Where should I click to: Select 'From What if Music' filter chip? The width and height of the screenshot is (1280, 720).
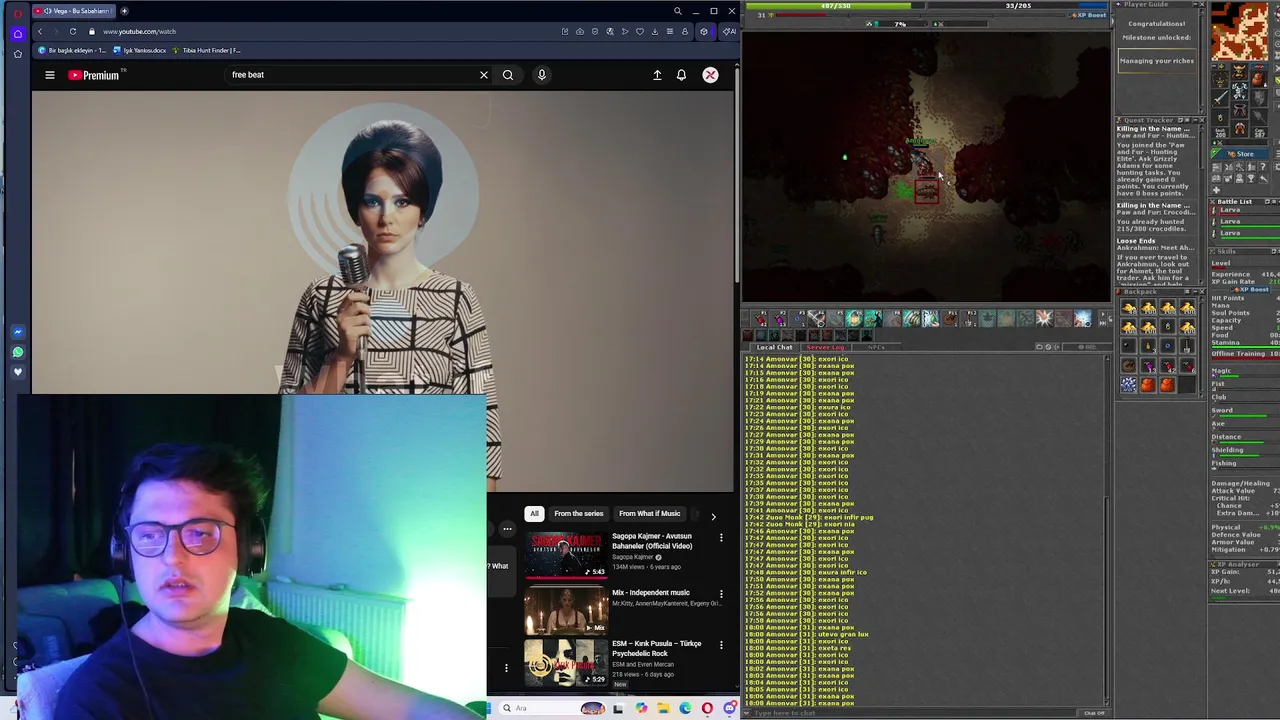(649, 514)
